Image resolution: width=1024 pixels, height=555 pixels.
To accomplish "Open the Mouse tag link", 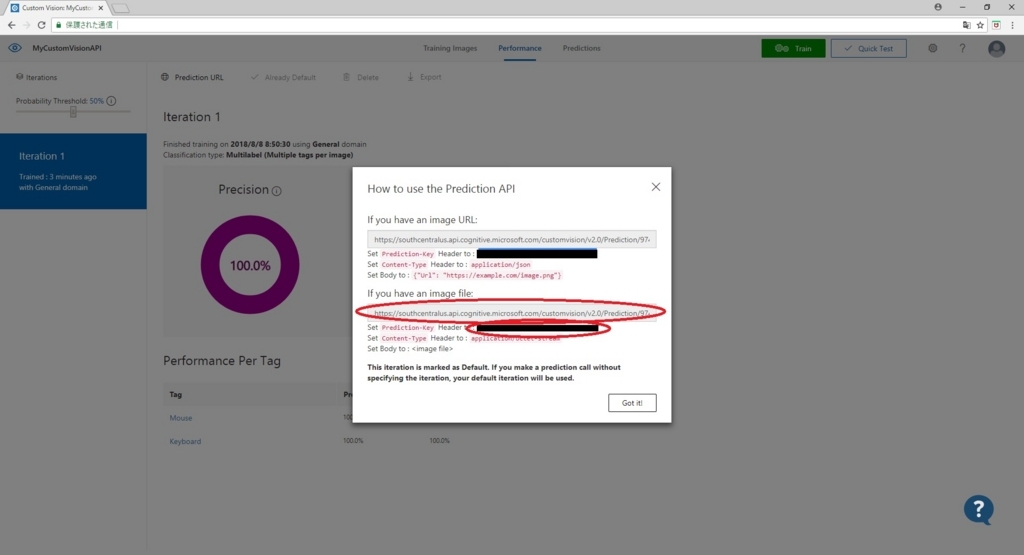I will [x=181, y=418].
